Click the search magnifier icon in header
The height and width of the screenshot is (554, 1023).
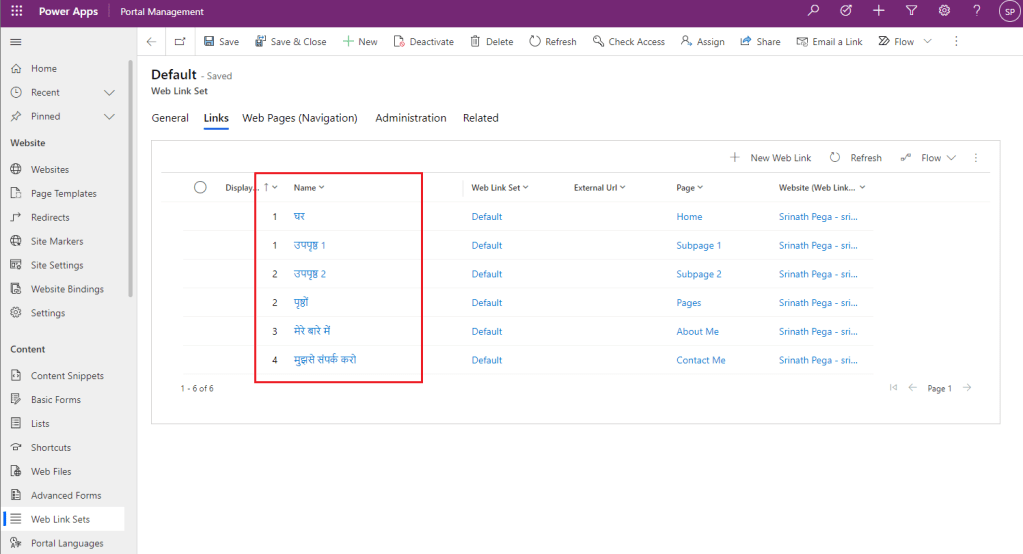tap(813, 11)
